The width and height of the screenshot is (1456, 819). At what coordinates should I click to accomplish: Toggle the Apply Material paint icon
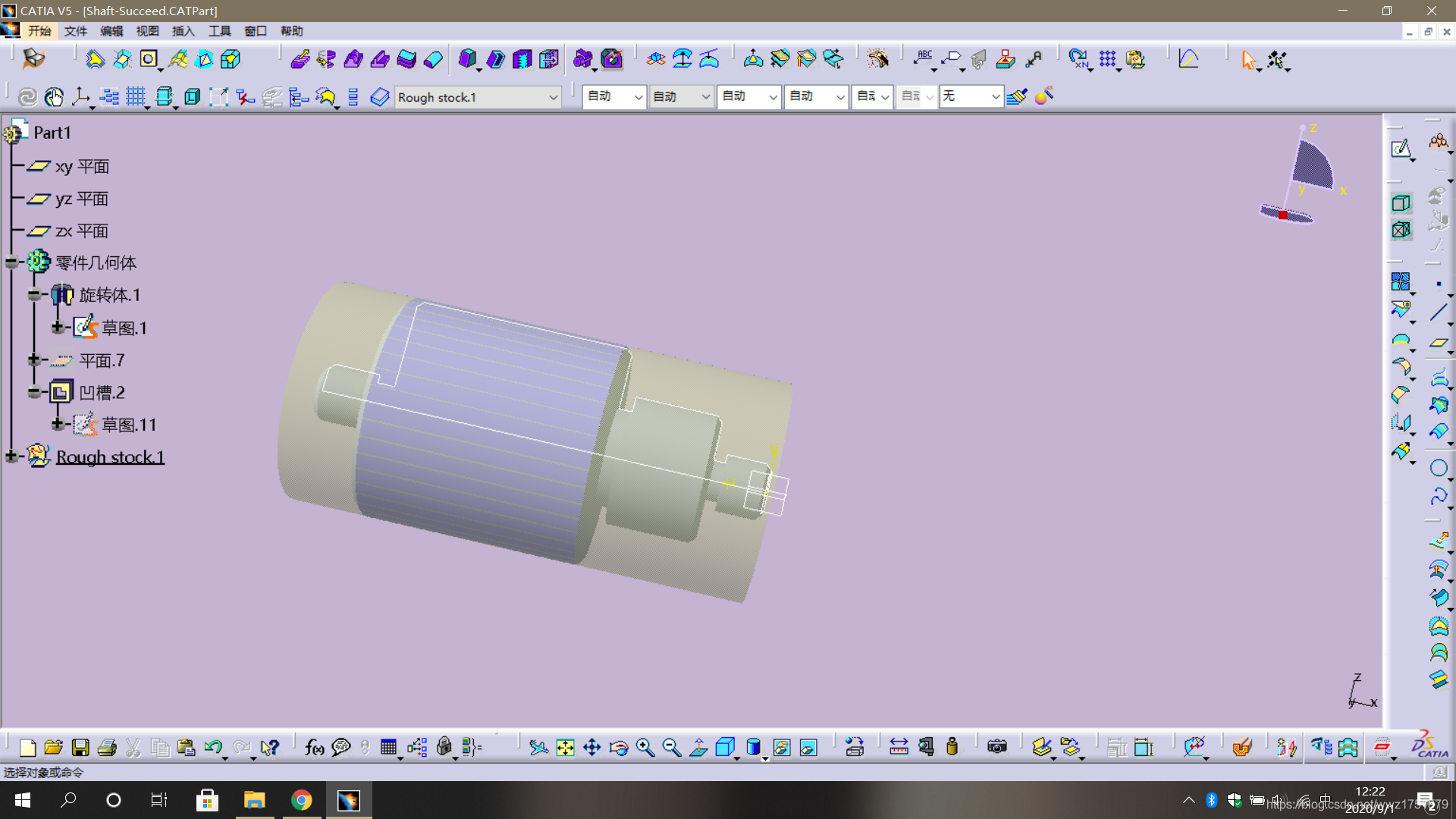coord(1043,96)
